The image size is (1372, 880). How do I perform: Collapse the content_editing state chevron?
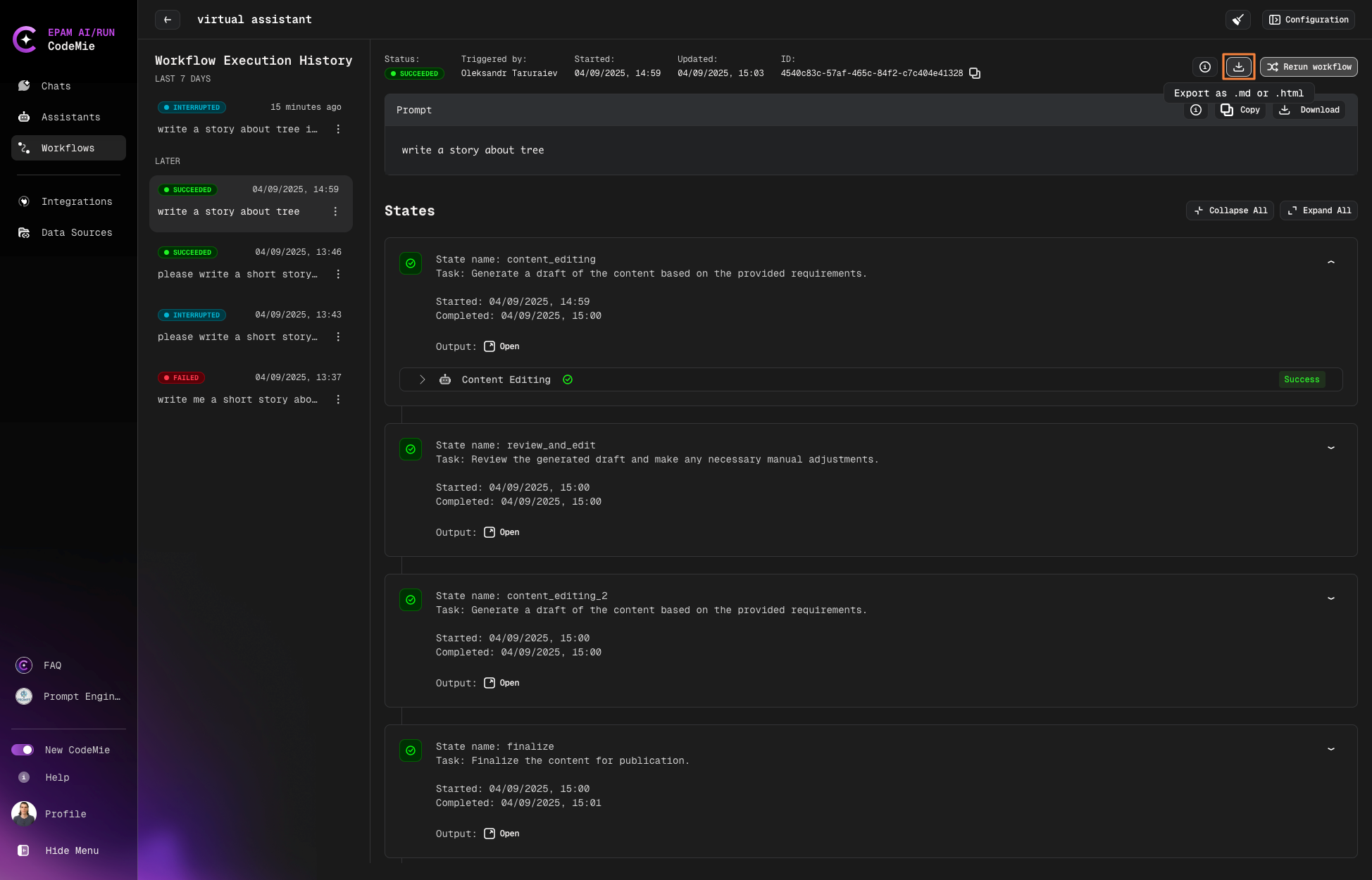click(x=1331, y=262)
